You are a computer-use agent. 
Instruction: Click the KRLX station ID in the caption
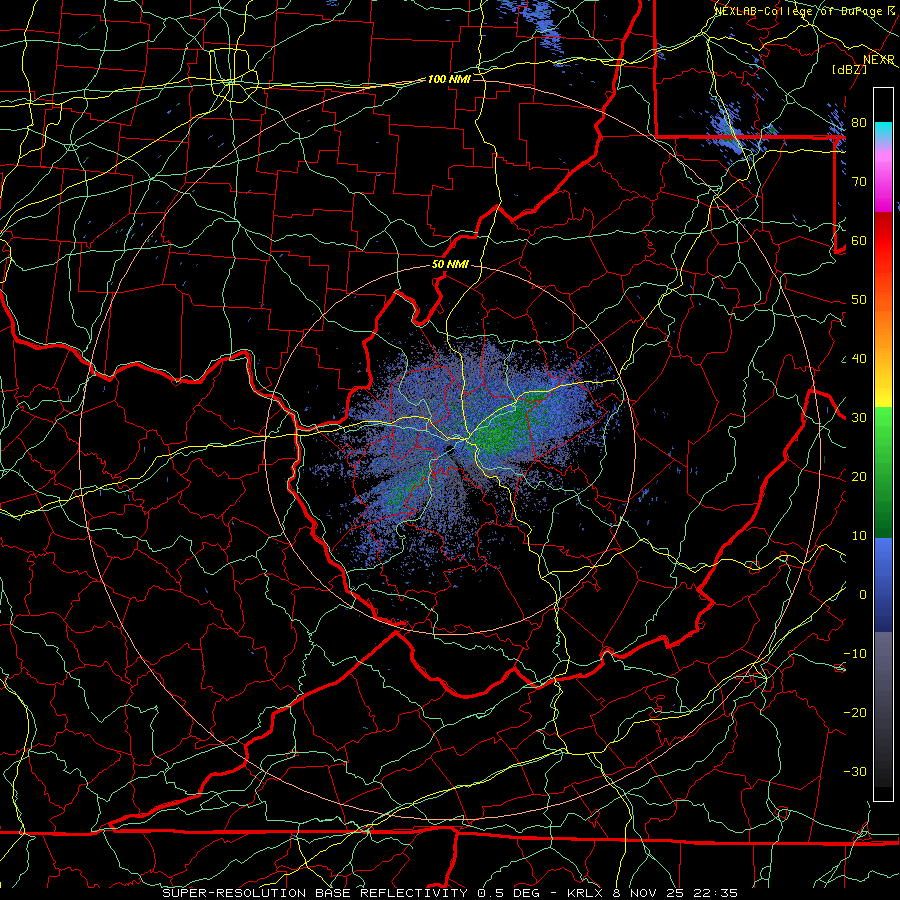pyautogui.click(x=585, y=893)
